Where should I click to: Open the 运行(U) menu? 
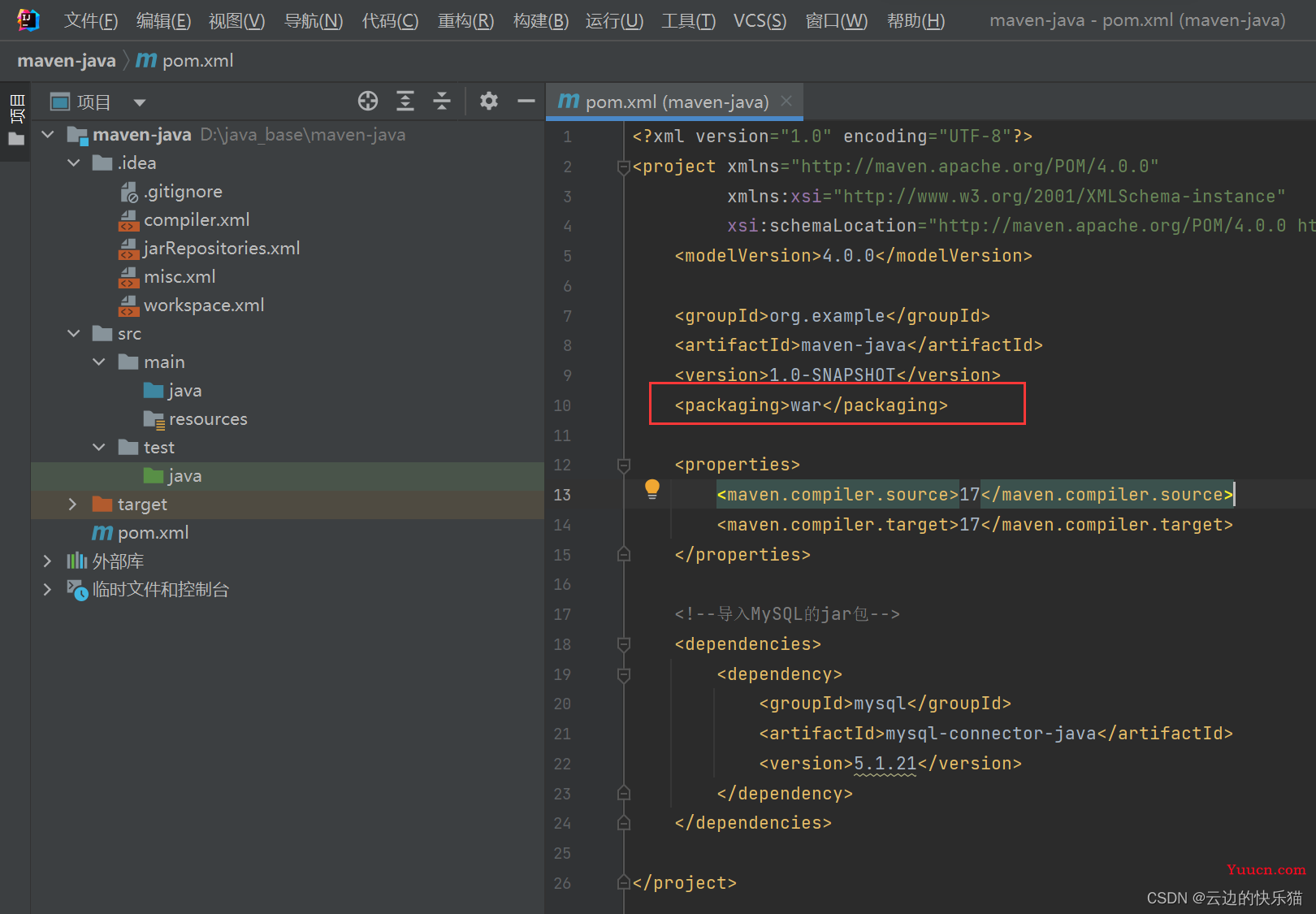tap(614, 20)
